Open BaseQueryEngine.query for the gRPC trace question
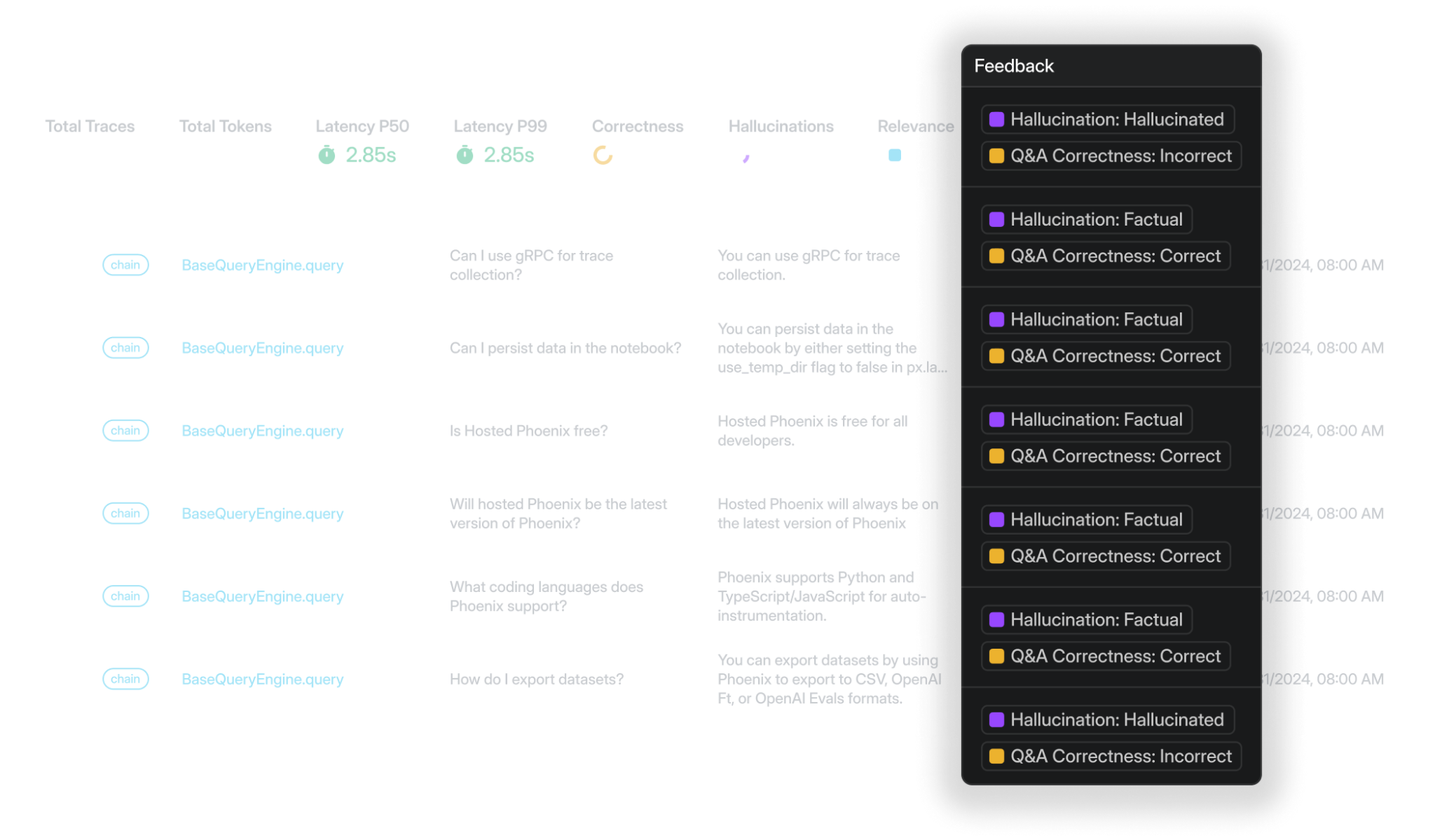The height and width of the screenshot is (840, 1435). (262, 265)
